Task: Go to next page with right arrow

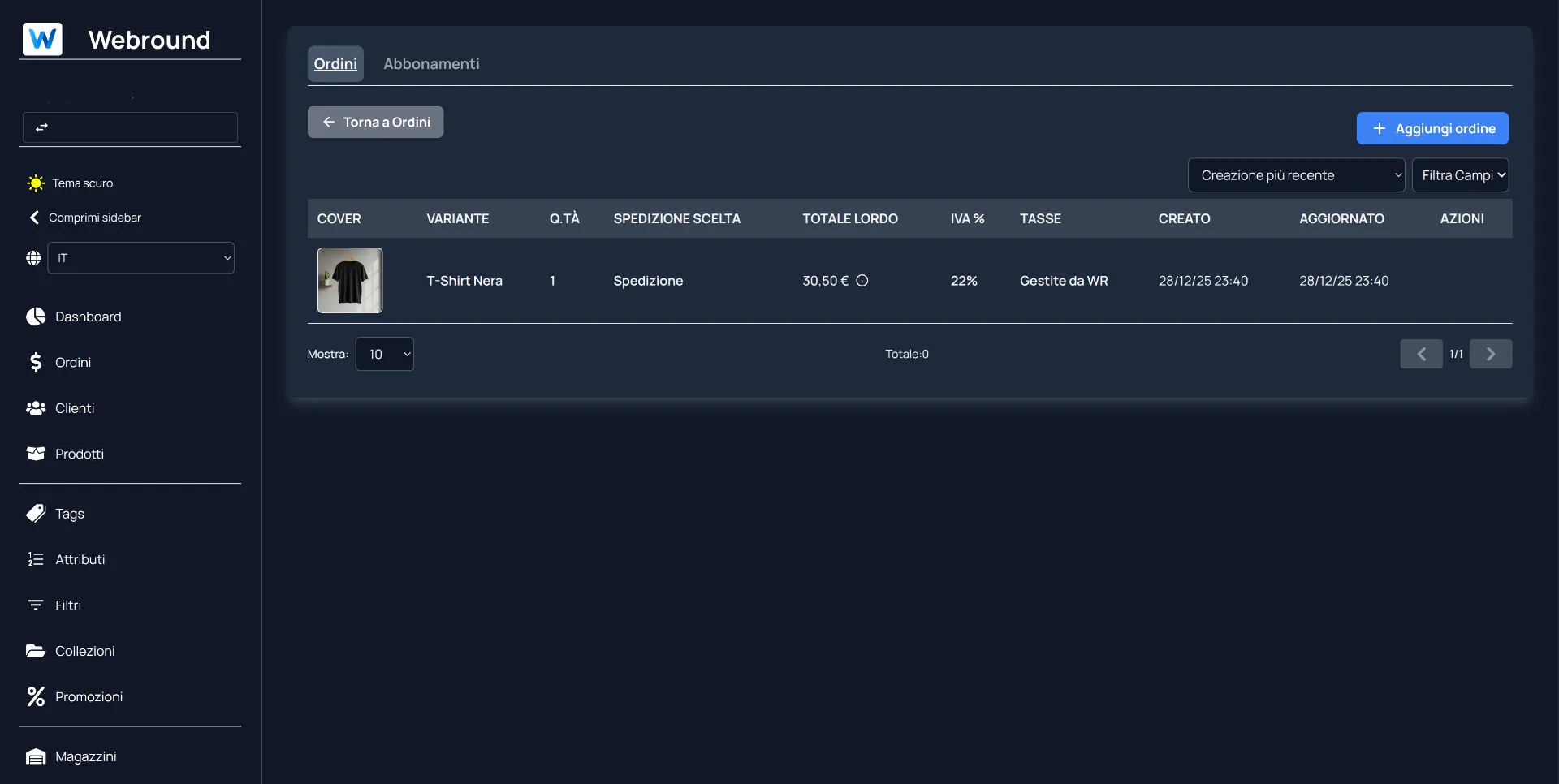Action: click(x=1490, y=354)
